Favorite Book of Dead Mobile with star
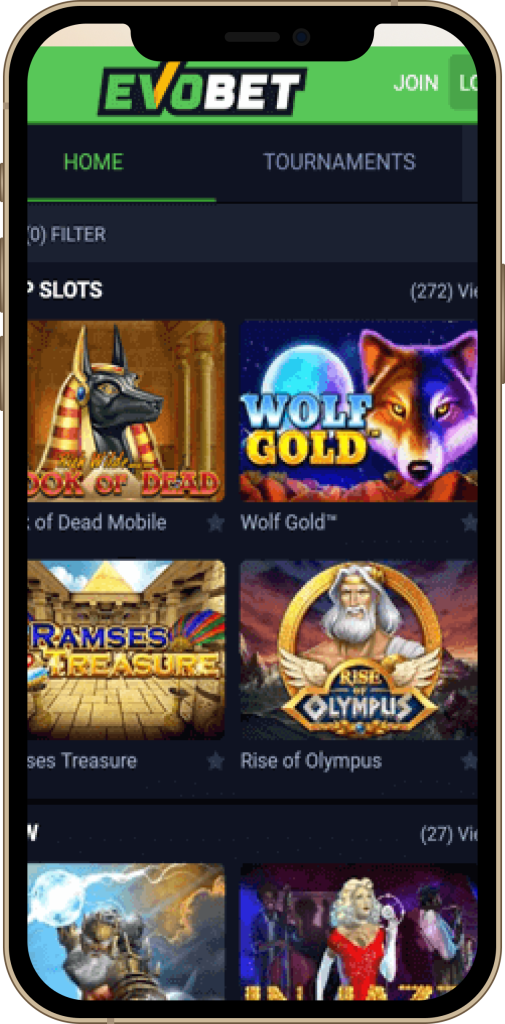505x1024 pixels. [216, 522]
